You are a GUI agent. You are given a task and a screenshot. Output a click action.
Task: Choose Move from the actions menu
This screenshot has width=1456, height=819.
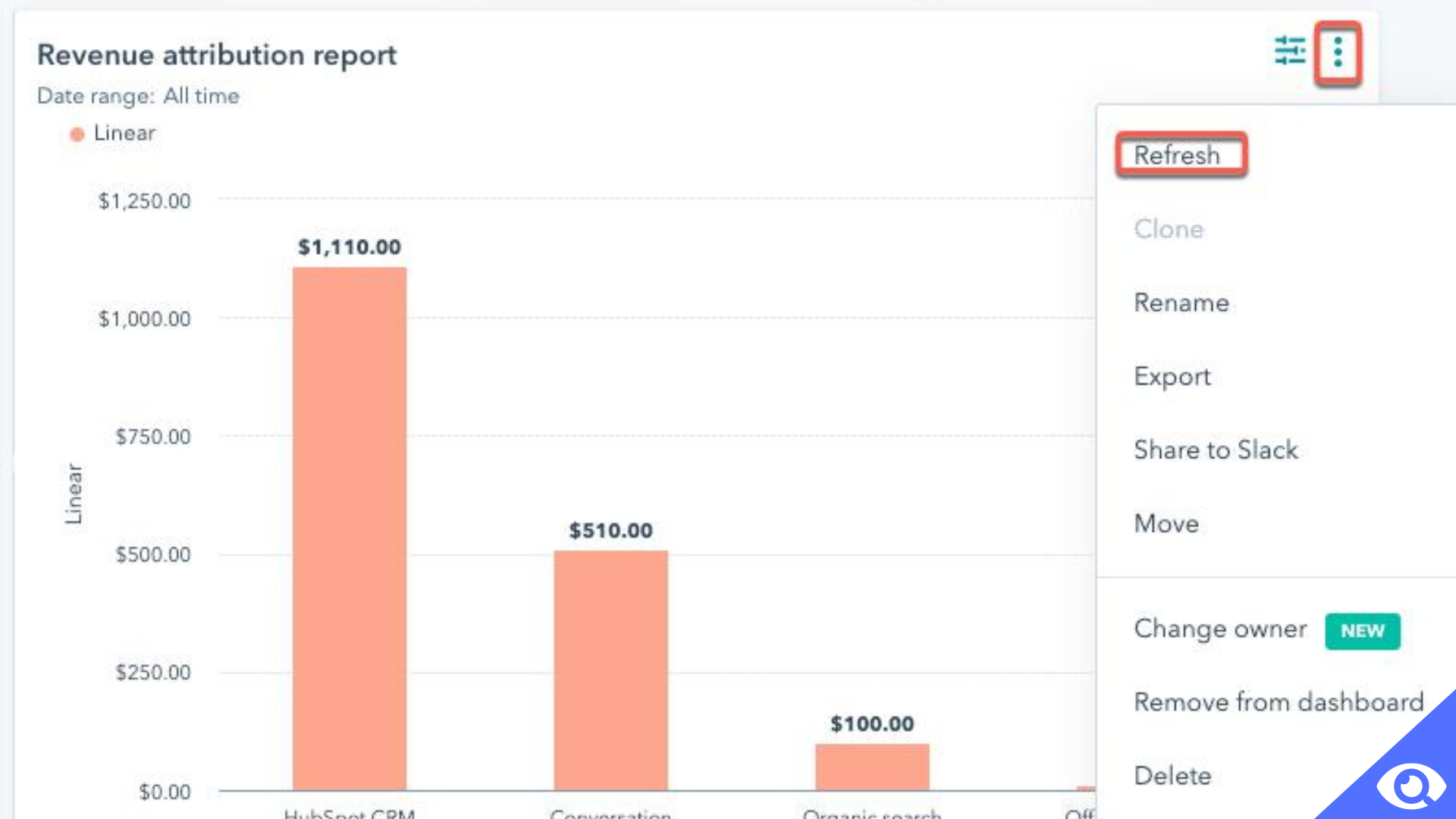[x=1166, y=523]
